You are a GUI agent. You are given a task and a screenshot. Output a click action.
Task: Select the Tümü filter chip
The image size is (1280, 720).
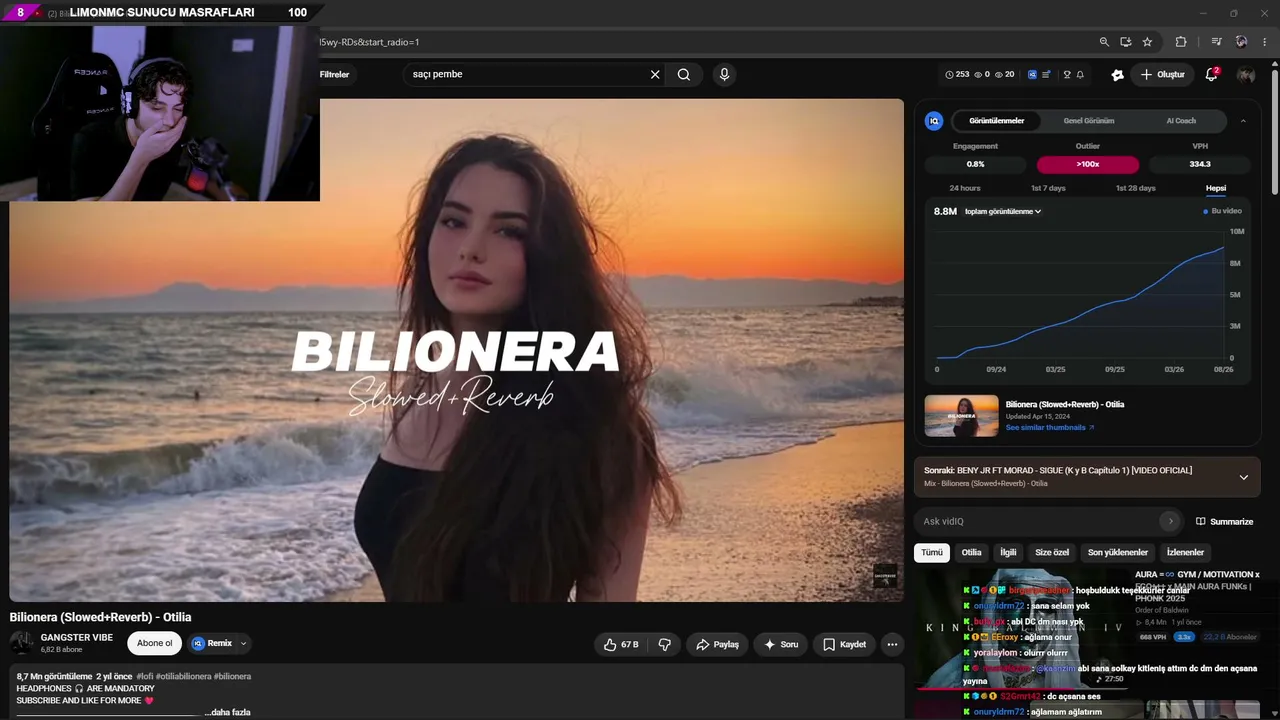[932, 552]
